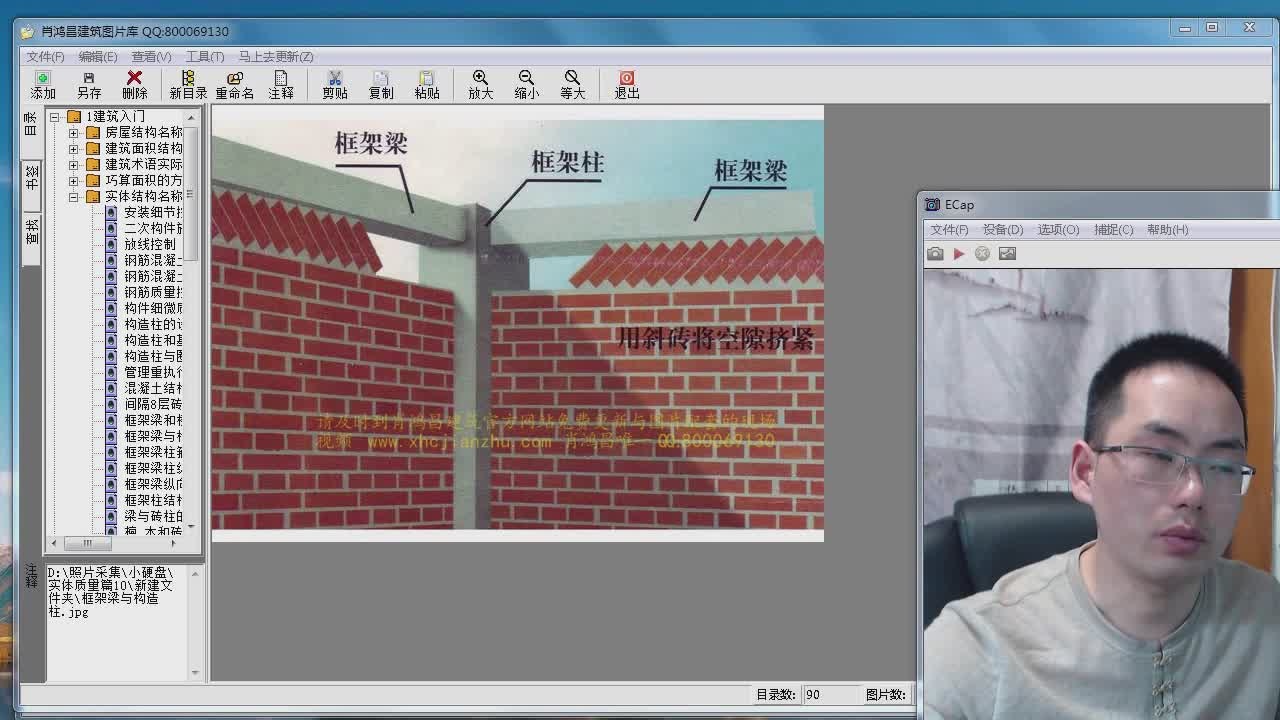Collapse the 1建筑入门 root folder

[55, 117]
